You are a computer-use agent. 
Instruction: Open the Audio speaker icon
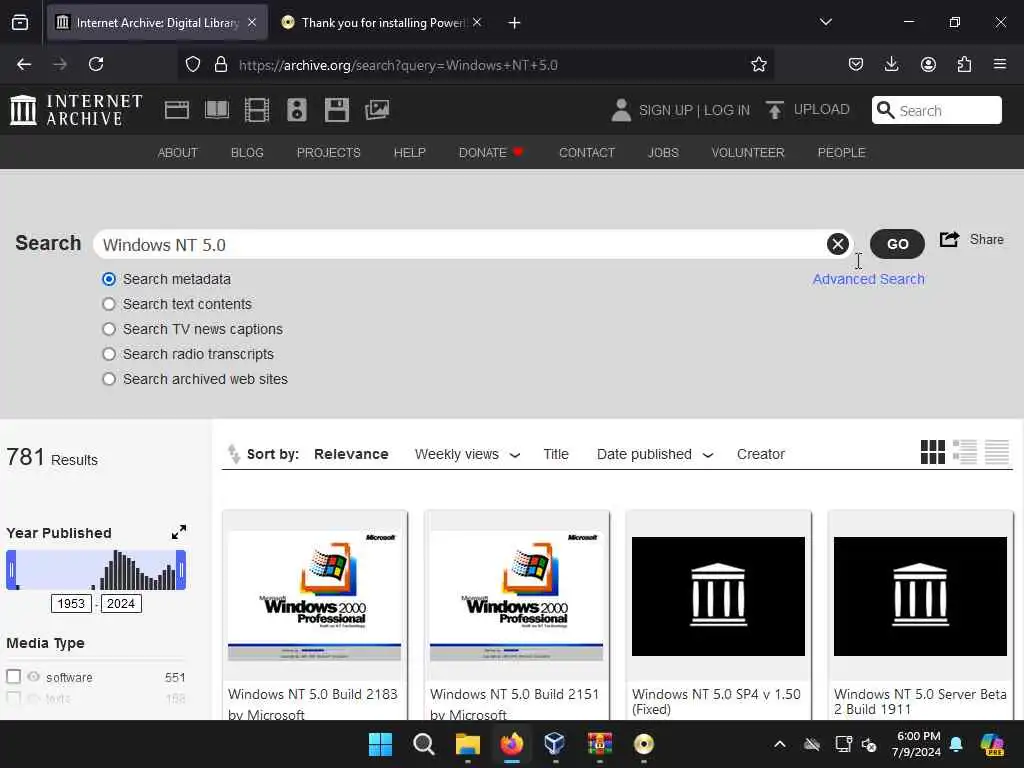[x=296, y=110]
